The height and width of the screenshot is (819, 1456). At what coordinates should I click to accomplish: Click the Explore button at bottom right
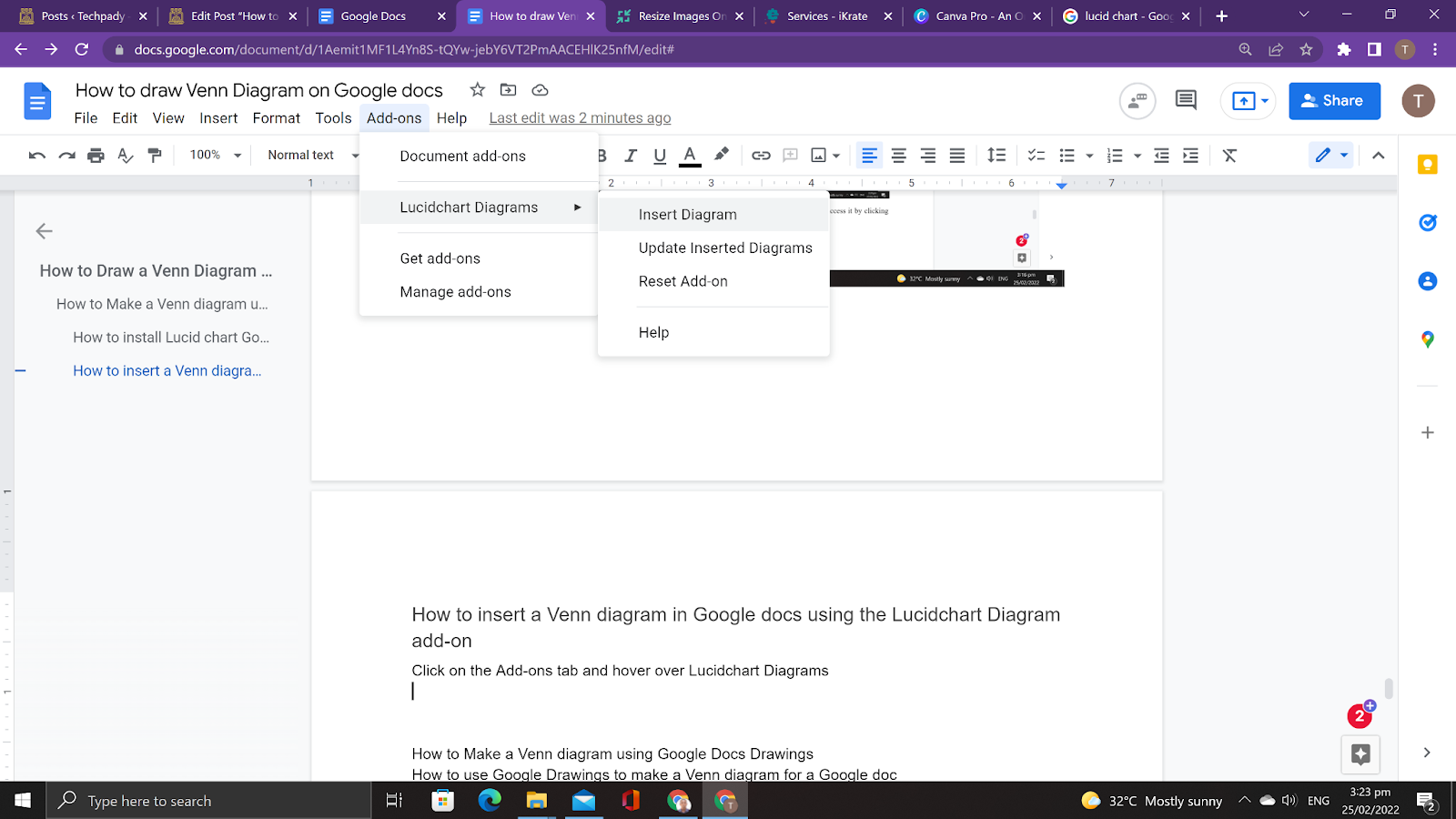pyautogui.click(x=1360, y=754)
